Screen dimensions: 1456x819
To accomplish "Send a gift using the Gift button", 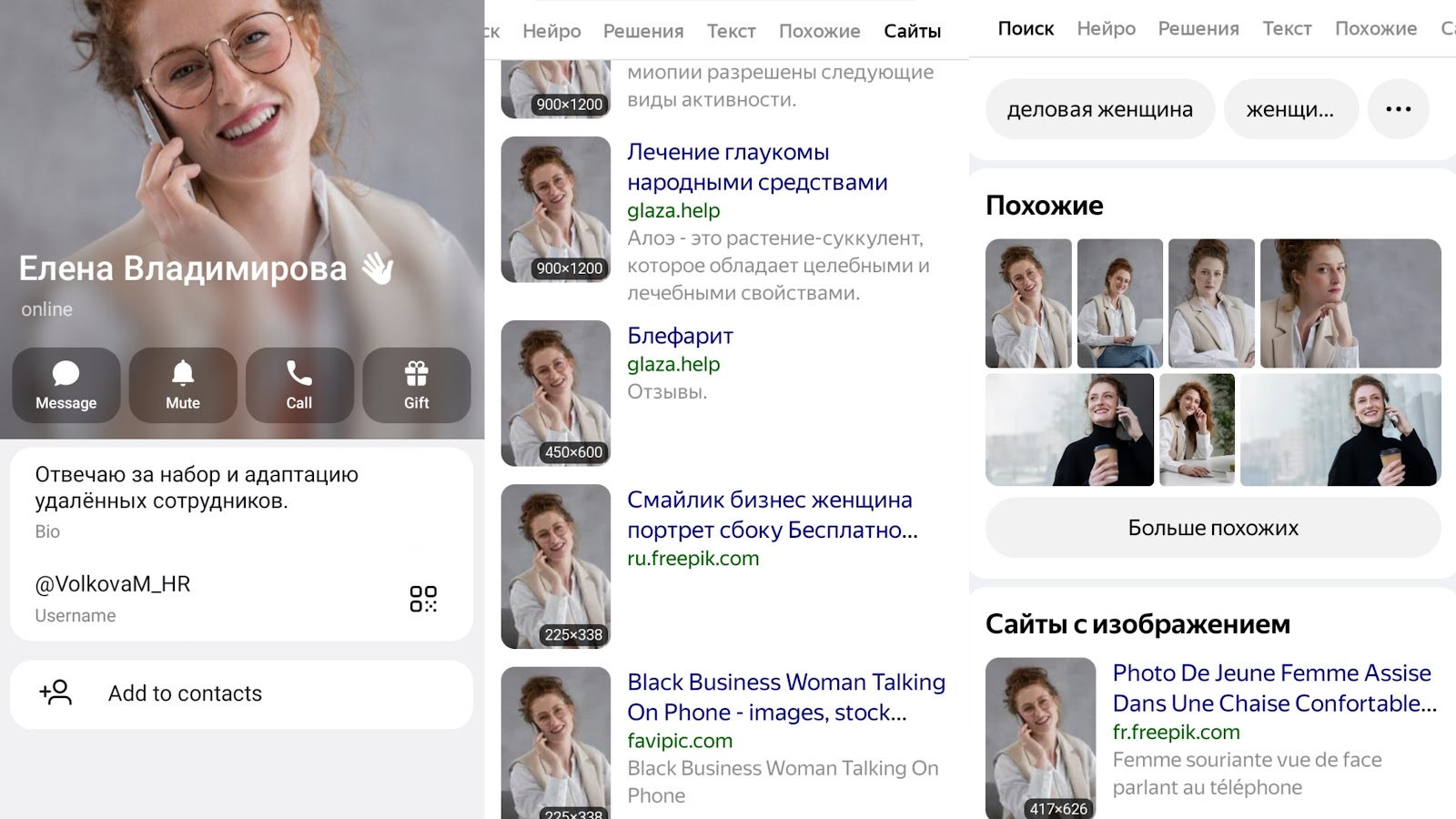I will coord(417,385).
